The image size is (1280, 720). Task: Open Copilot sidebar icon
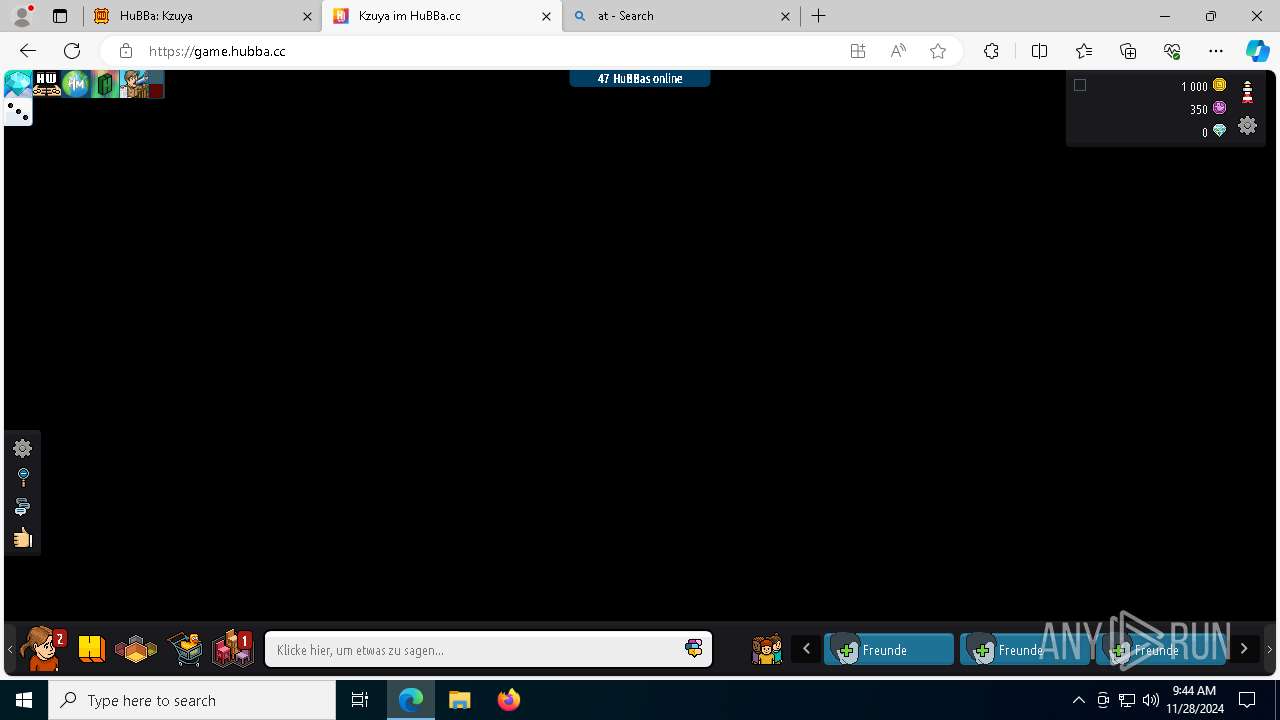click(x=1257, y=51)
